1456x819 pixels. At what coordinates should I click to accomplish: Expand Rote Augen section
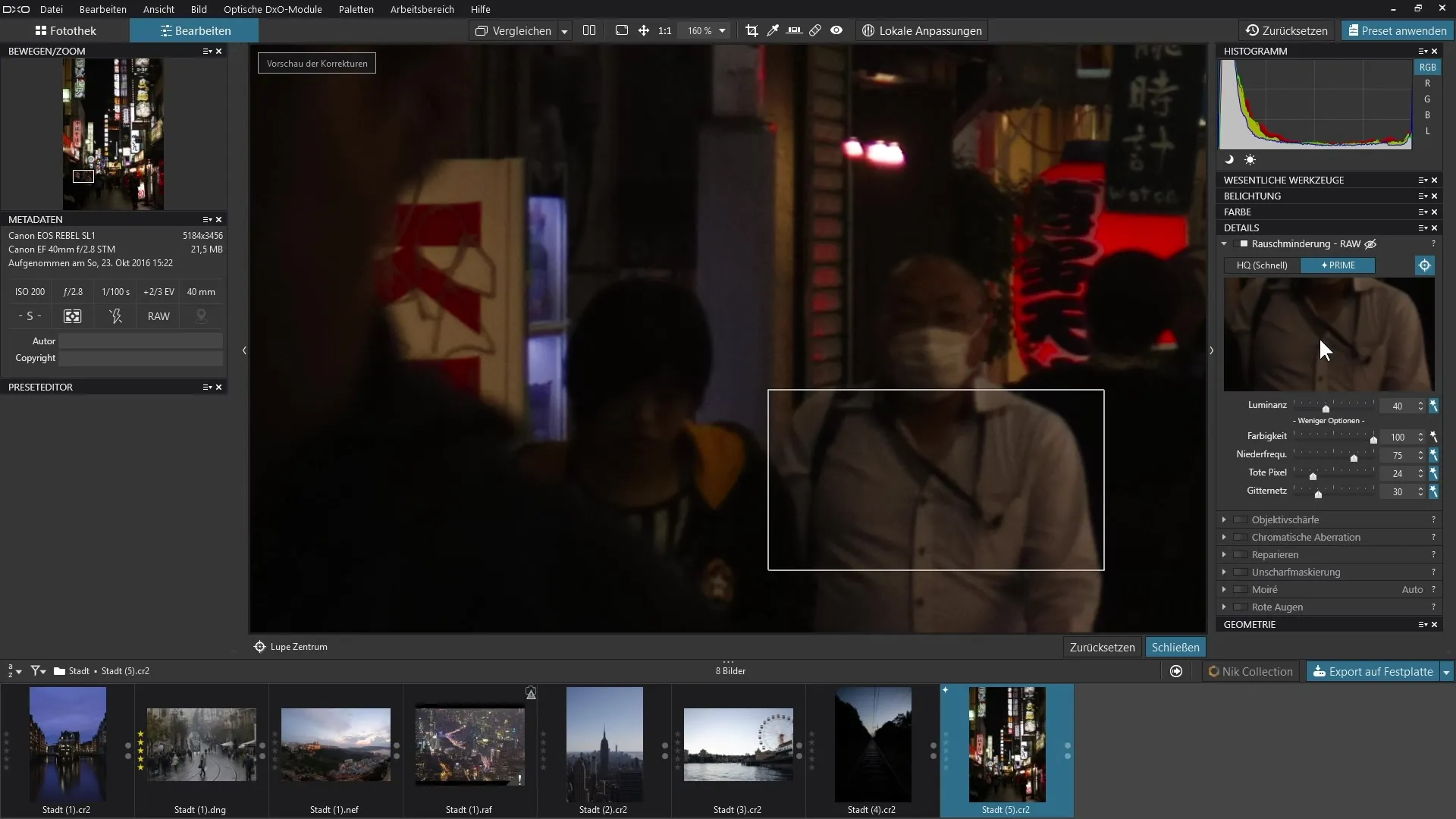click(x=1224, y=607)
